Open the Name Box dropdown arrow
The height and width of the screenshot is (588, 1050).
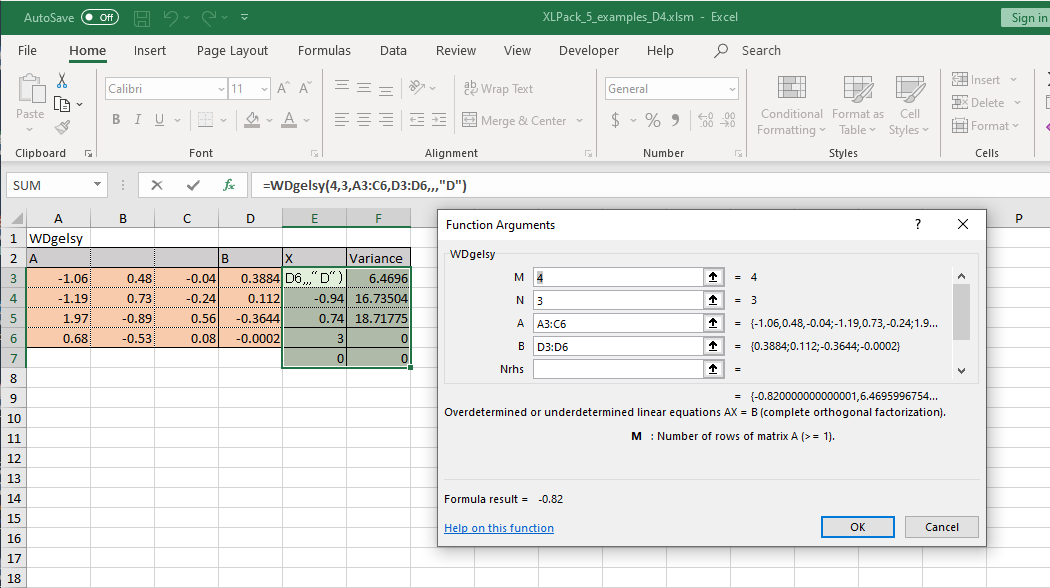click(97, 185)
